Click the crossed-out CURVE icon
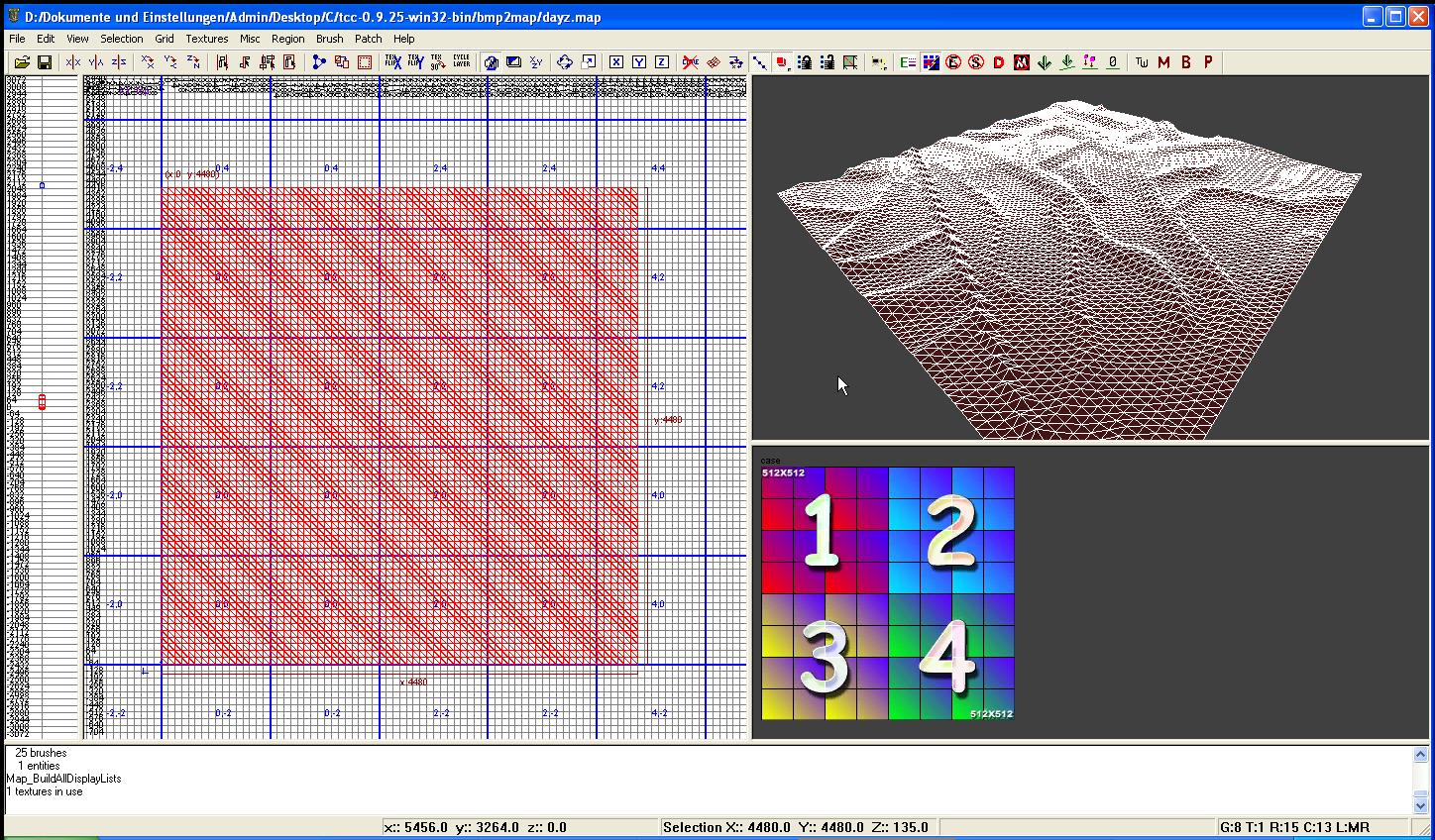1435x840 pixels. (x=691, y=62)
